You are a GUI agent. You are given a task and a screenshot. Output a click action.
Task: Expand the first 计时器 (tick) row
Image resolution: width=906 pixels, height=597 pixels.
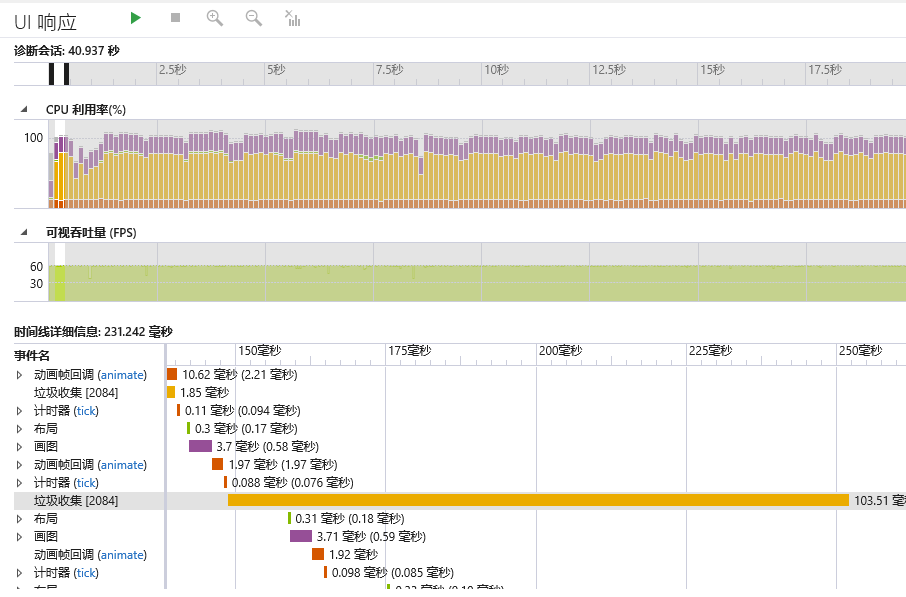click(20, 411)
